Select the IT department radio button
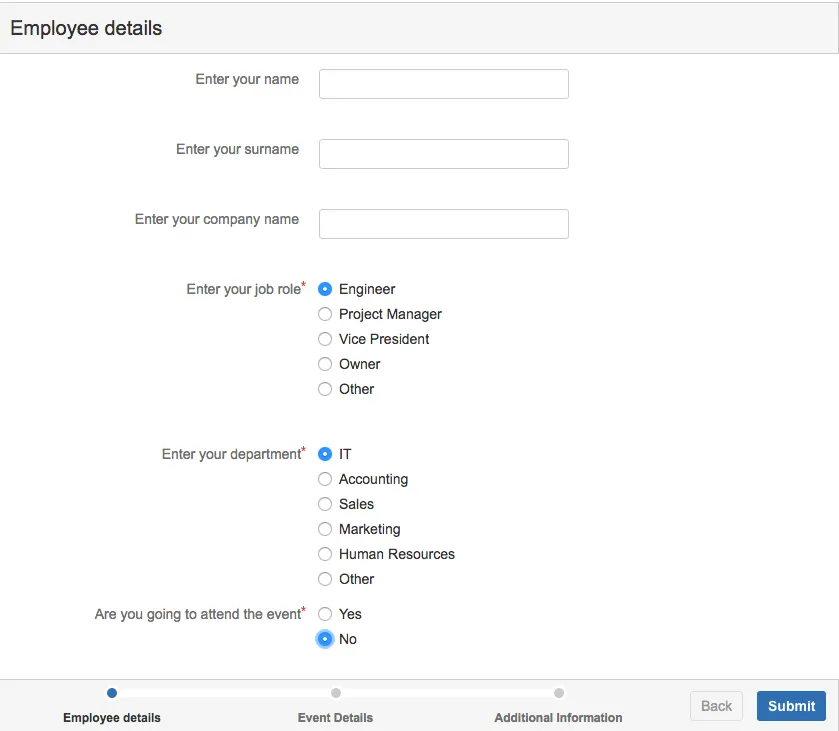This screenshot has height=731, width=839. [x=325, y=454]
